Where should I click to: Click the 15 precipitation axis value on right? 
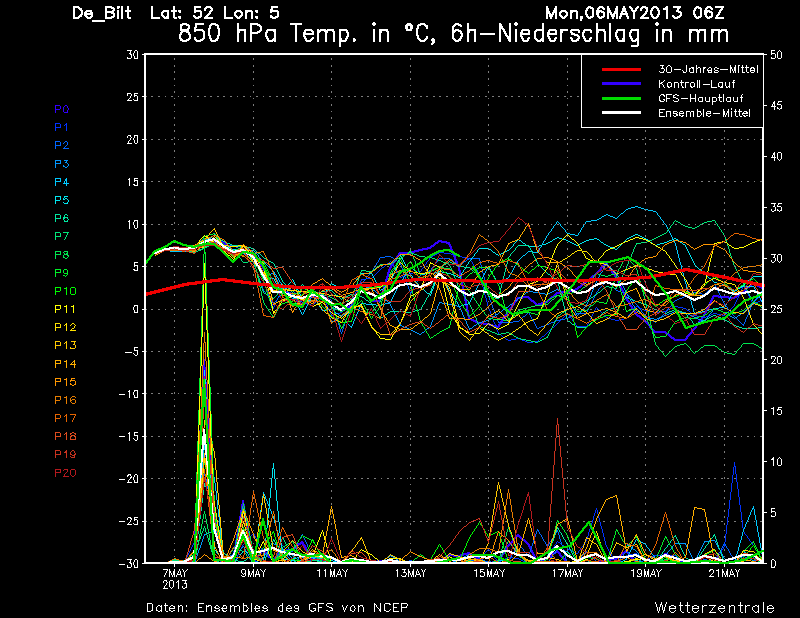click(x=776, y=411)
